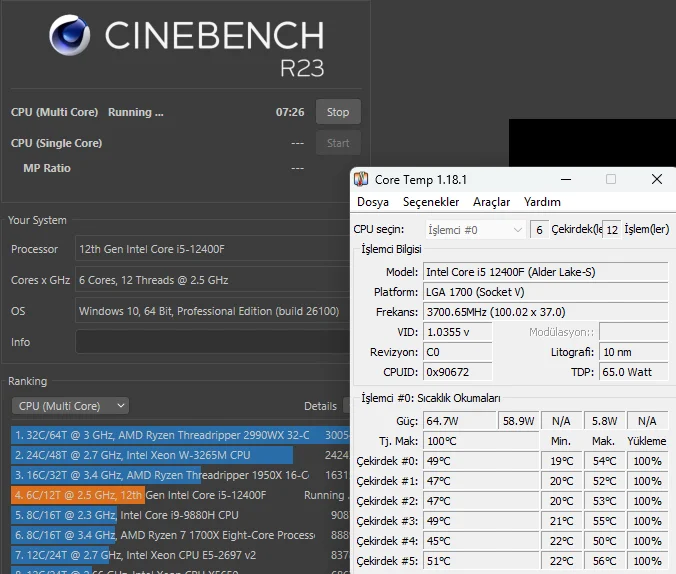Click the Info input field in Cinebench
The width and height of the screenshot is (676, 574).
(x=213, y=342)
